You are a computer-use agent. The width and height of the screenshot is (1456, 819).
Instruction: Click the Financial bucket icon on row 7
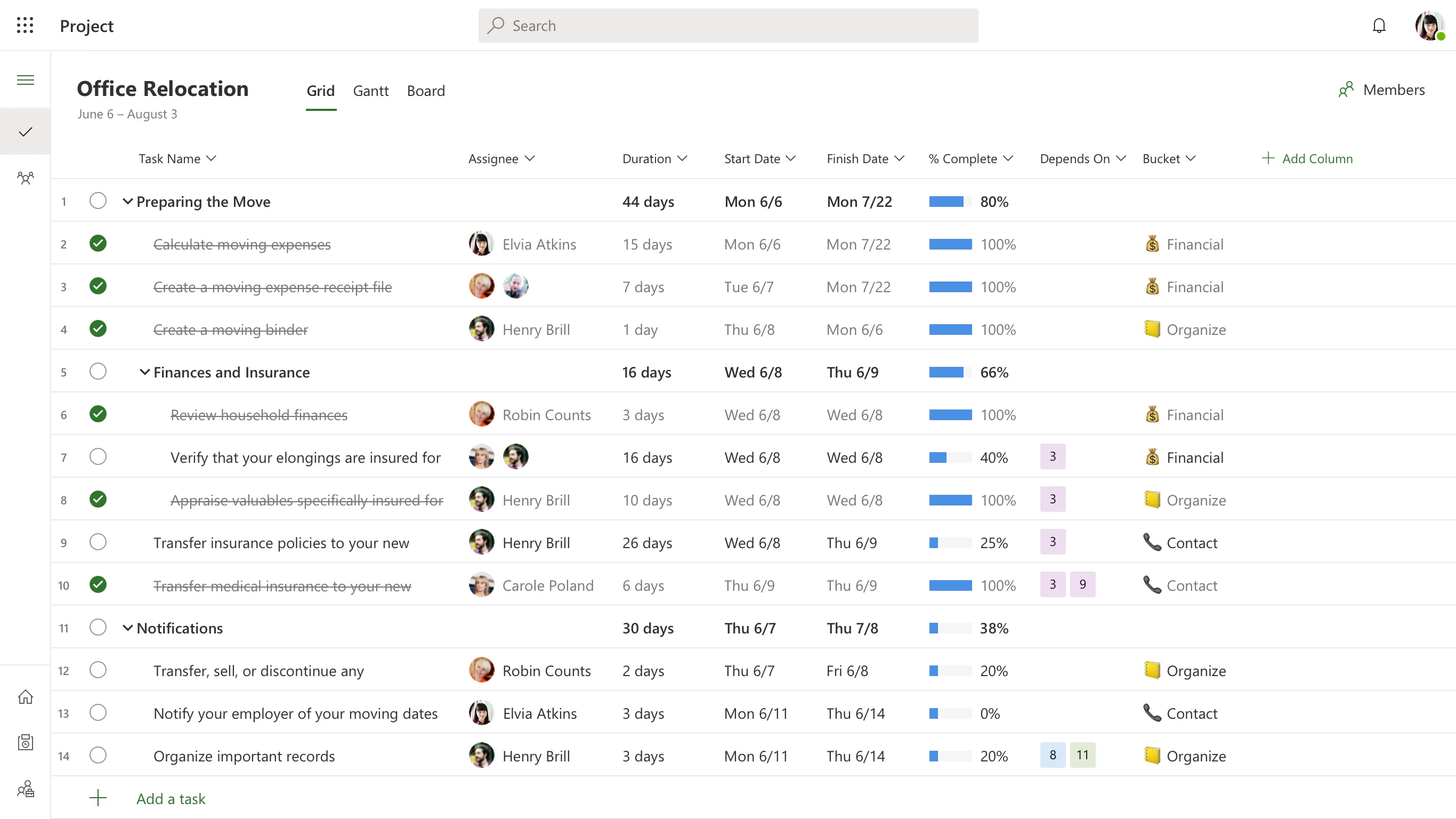tap(1152, 457)
